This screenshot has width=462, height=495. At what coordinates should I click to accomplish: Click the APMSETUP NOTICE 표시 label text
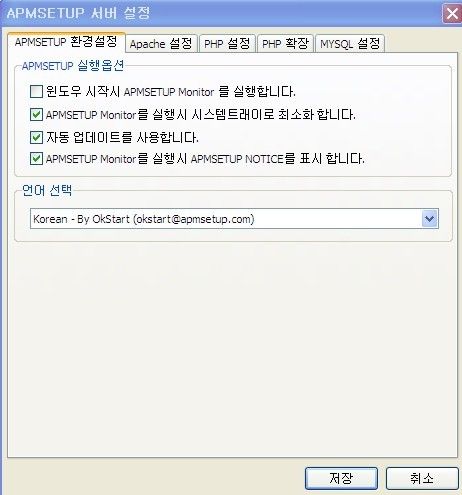[205, 159]
